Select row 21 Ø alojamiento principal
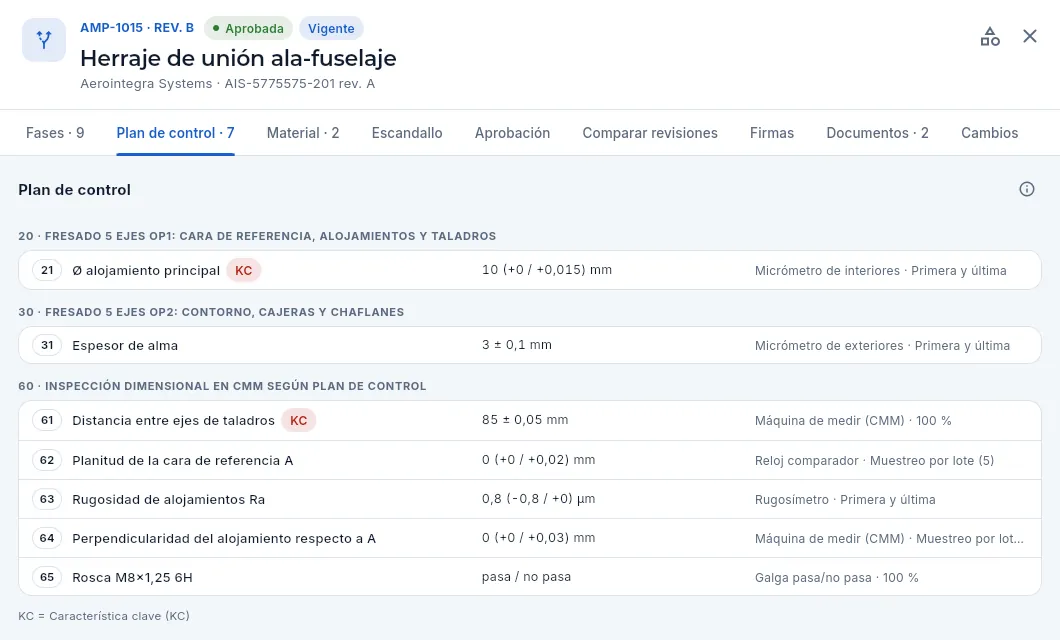1060x640 pixels. point(530,270)
